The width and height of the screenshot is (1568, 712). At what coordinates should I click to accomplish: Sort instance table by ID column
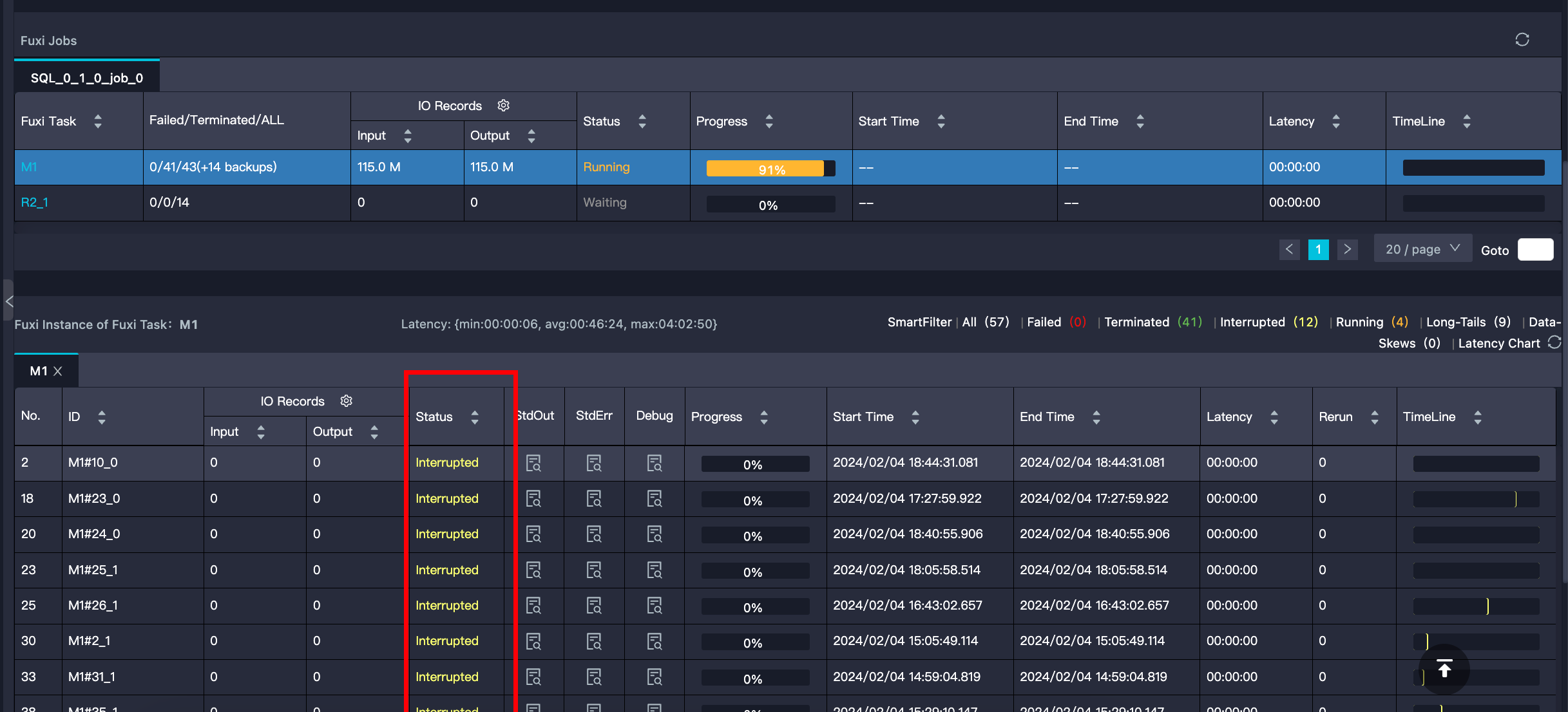102,417
